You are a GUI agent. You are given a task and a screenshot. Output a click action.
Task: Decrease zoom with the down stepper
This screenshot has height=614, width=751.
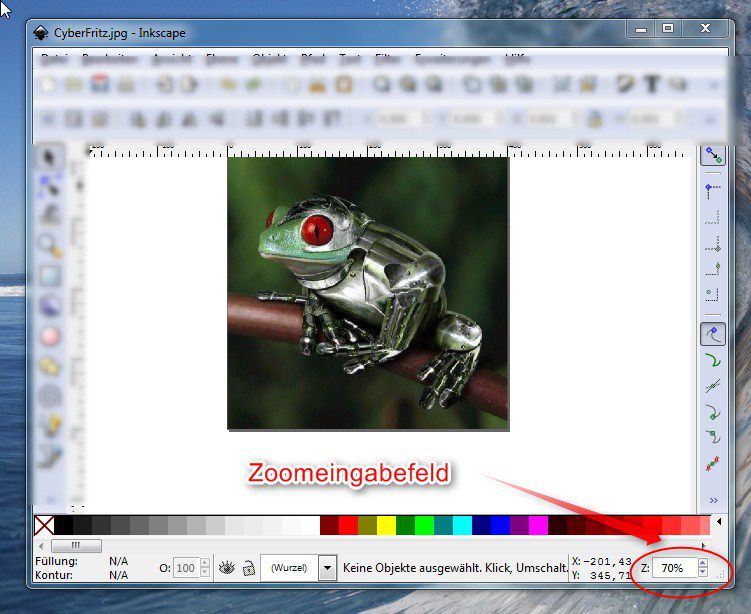point(703,572)
